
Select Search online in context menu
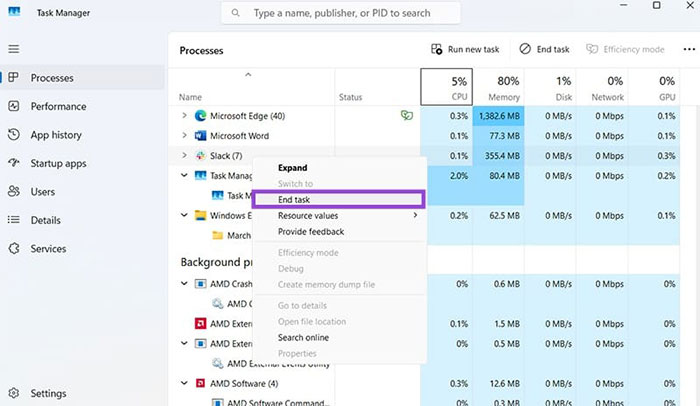(303, 337)
